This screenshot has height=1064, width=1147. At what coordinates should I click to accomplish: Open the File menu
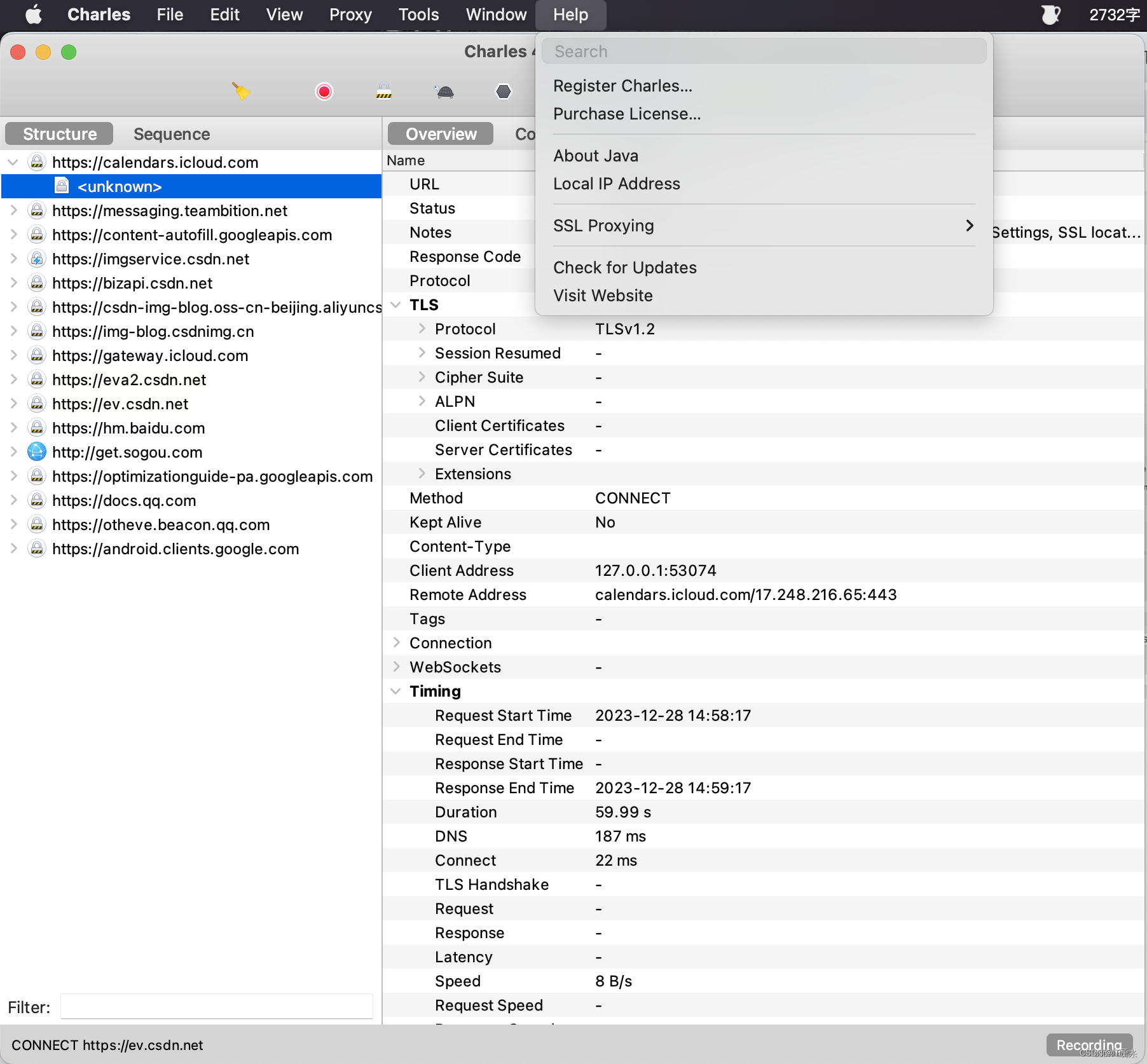pyautogui.click(x=170, y=14)
